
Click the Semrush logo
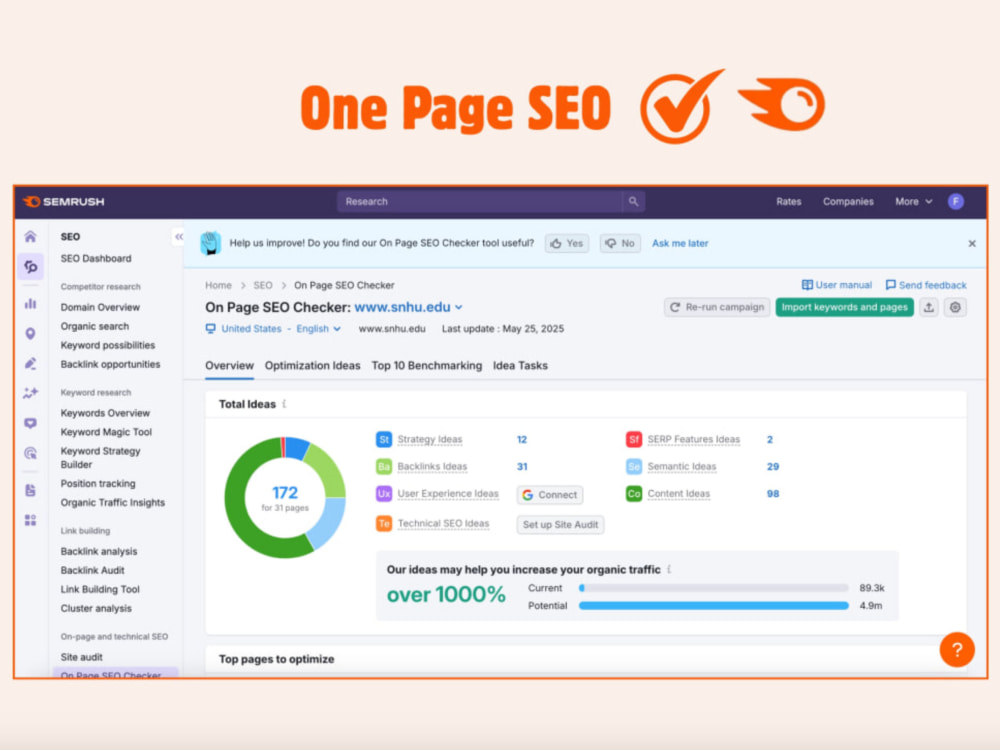coord(63,202)
